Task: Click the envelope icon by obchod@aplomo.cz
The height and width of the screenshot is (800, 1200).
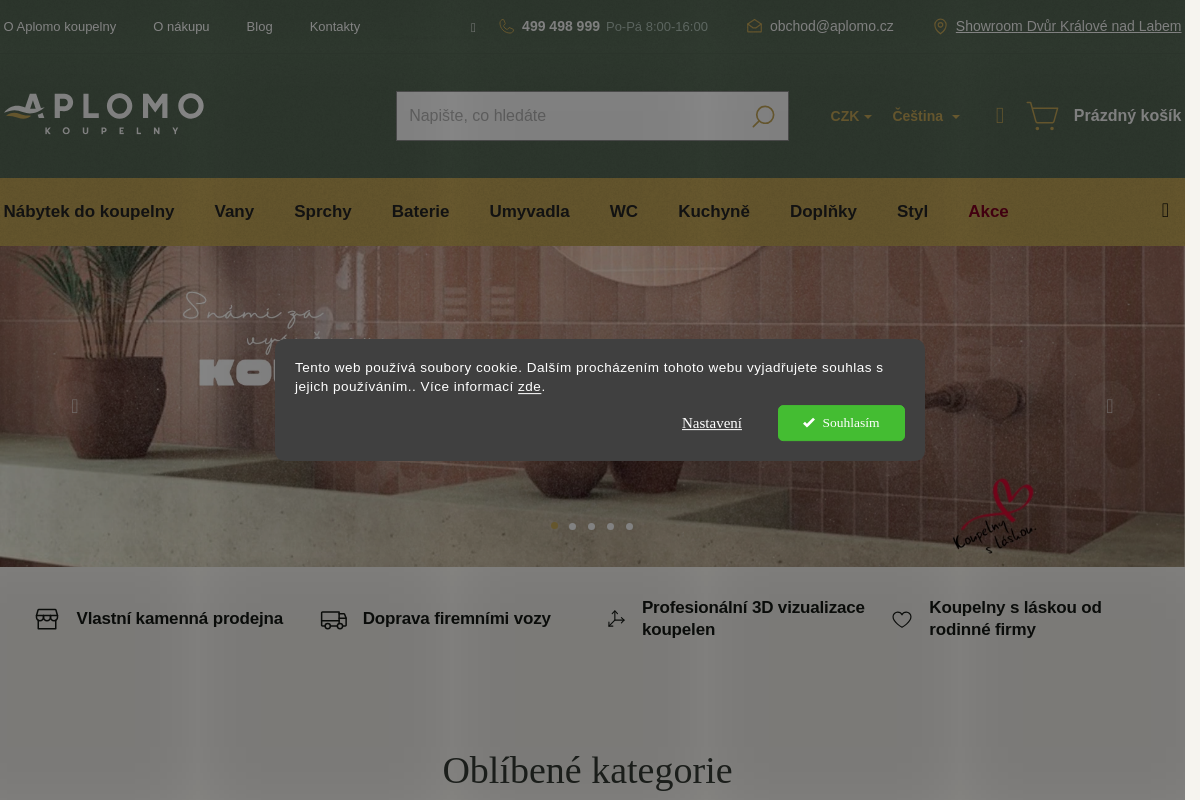Action: [x=754, y=27]
